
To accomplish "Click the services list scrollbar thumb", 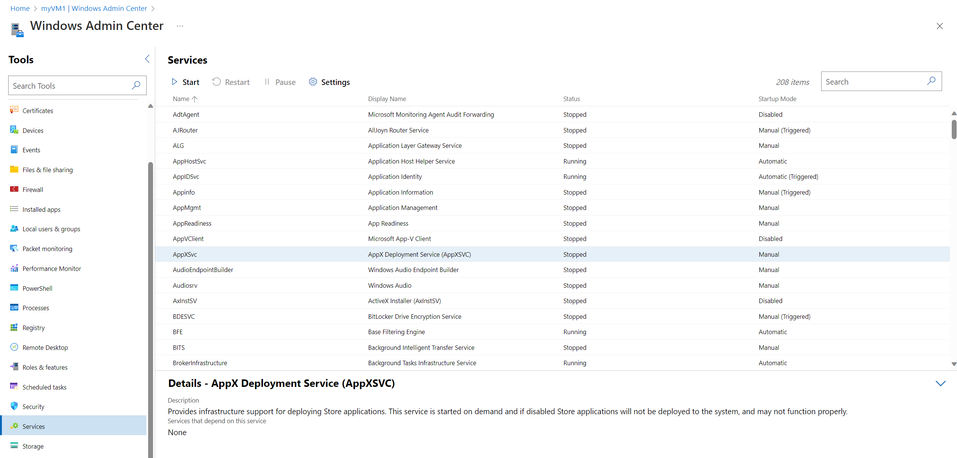I will click(x=954, y=128).
